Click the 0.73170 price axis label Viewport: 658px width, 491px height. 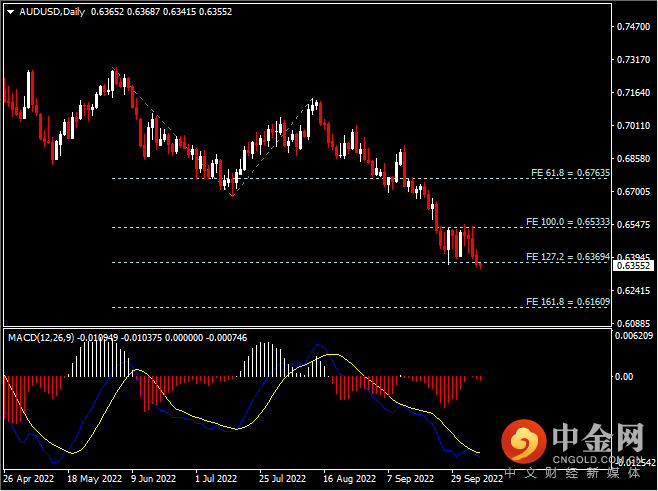tap(633, 60)
